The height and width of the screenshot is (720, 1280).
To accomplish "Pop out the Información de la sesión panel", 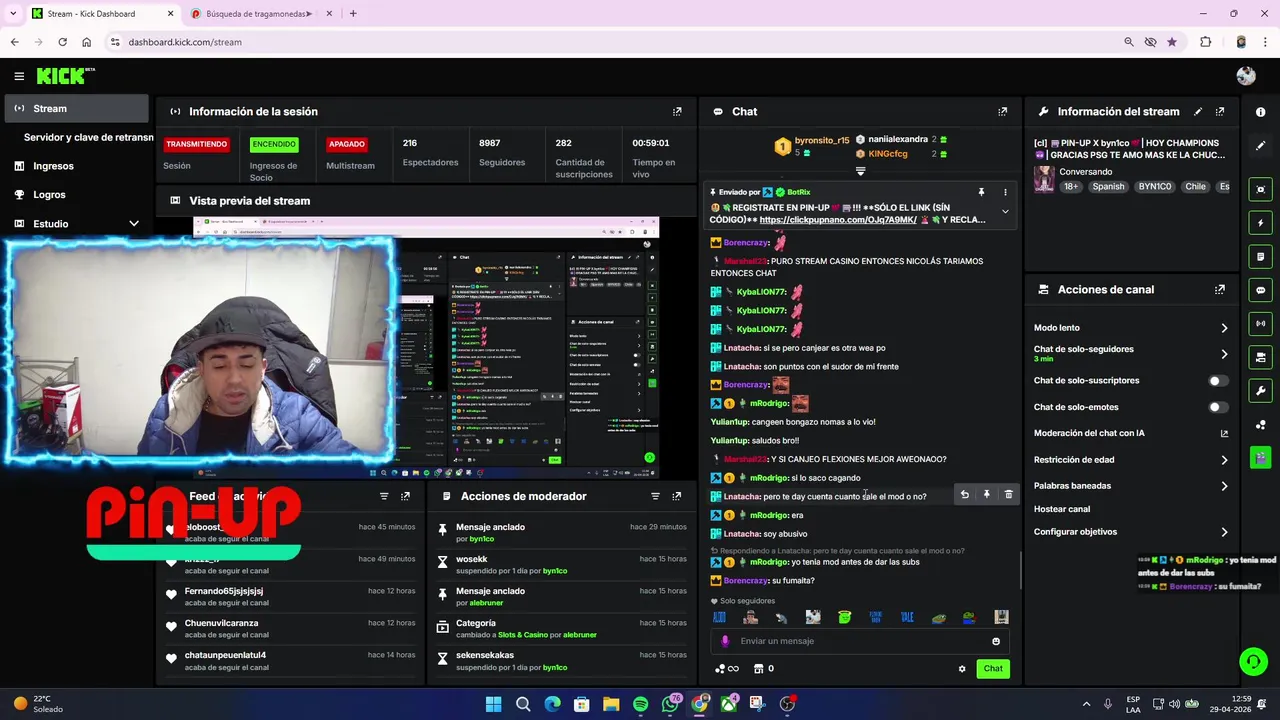I will 677,112.
